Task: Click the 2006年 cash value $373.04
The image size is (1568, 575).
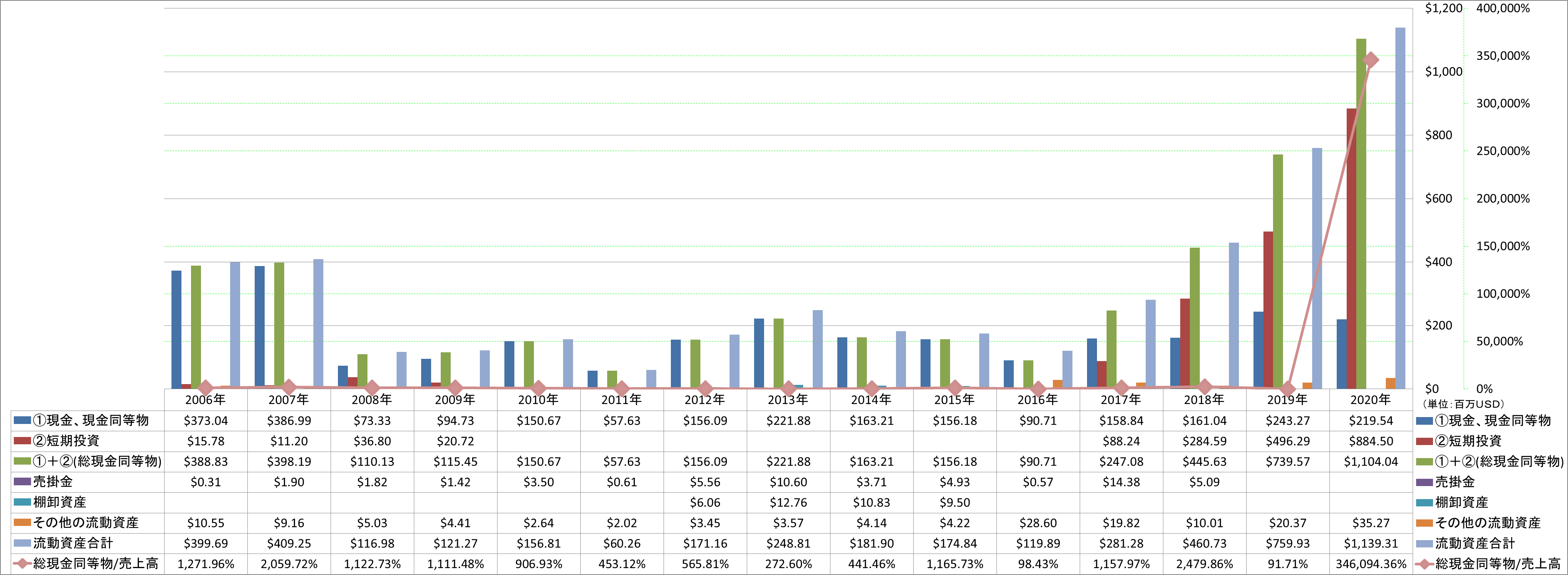Action: 206,421
